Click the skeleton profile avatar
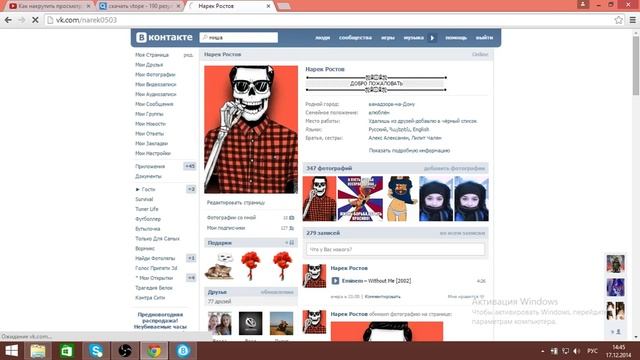 tap(251, 129)
